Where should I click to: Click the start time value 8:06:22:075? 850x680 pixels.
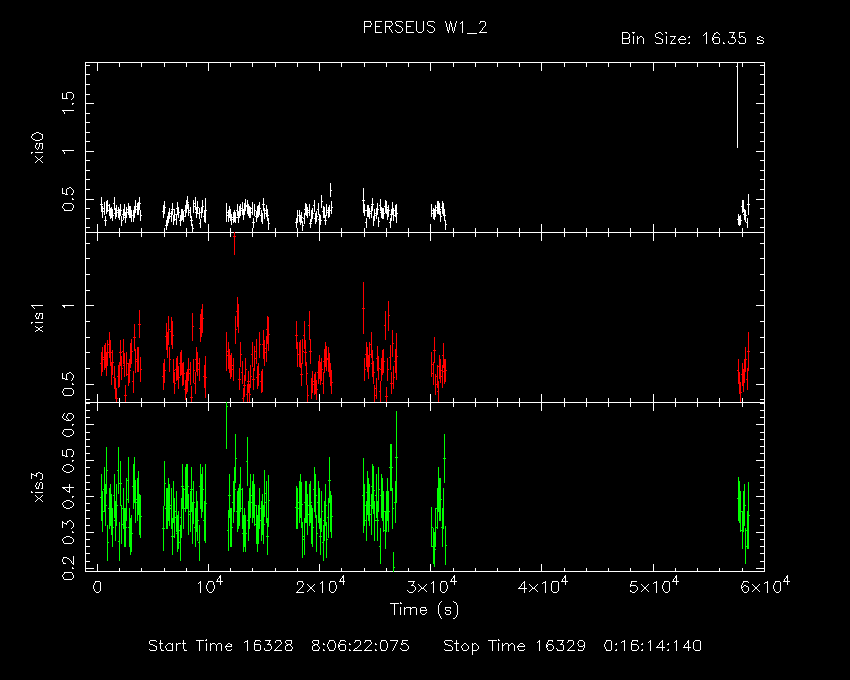coord(360,646)
